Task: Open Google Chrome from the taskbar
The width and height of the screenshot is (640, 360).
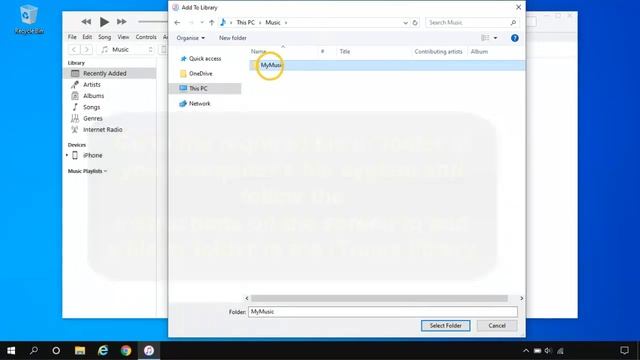Action: [126, 351]
